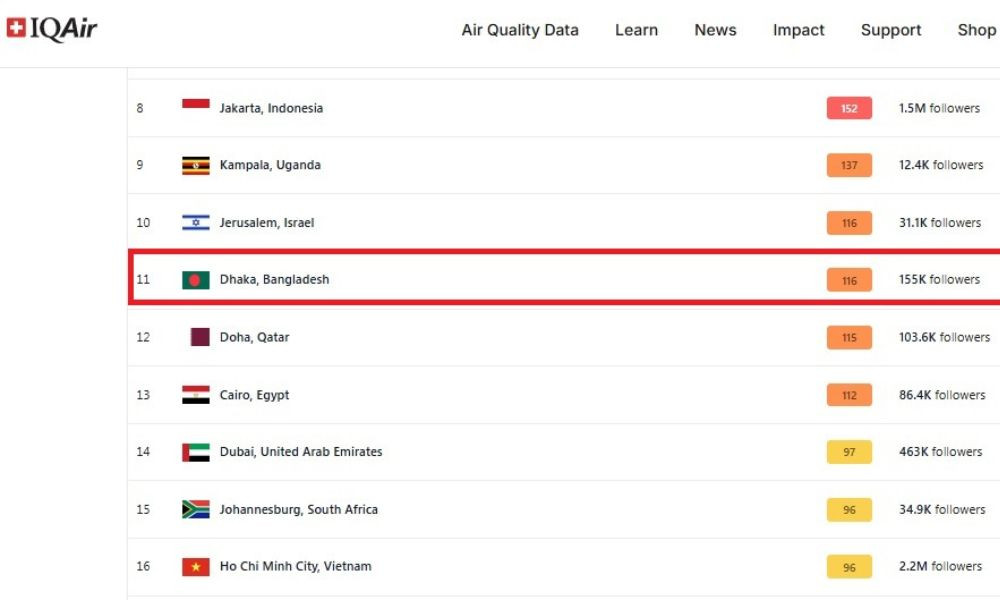Click the Vietnam flag icon
This screenshot has width=1000, height=600.
click(x=196, y=566)
